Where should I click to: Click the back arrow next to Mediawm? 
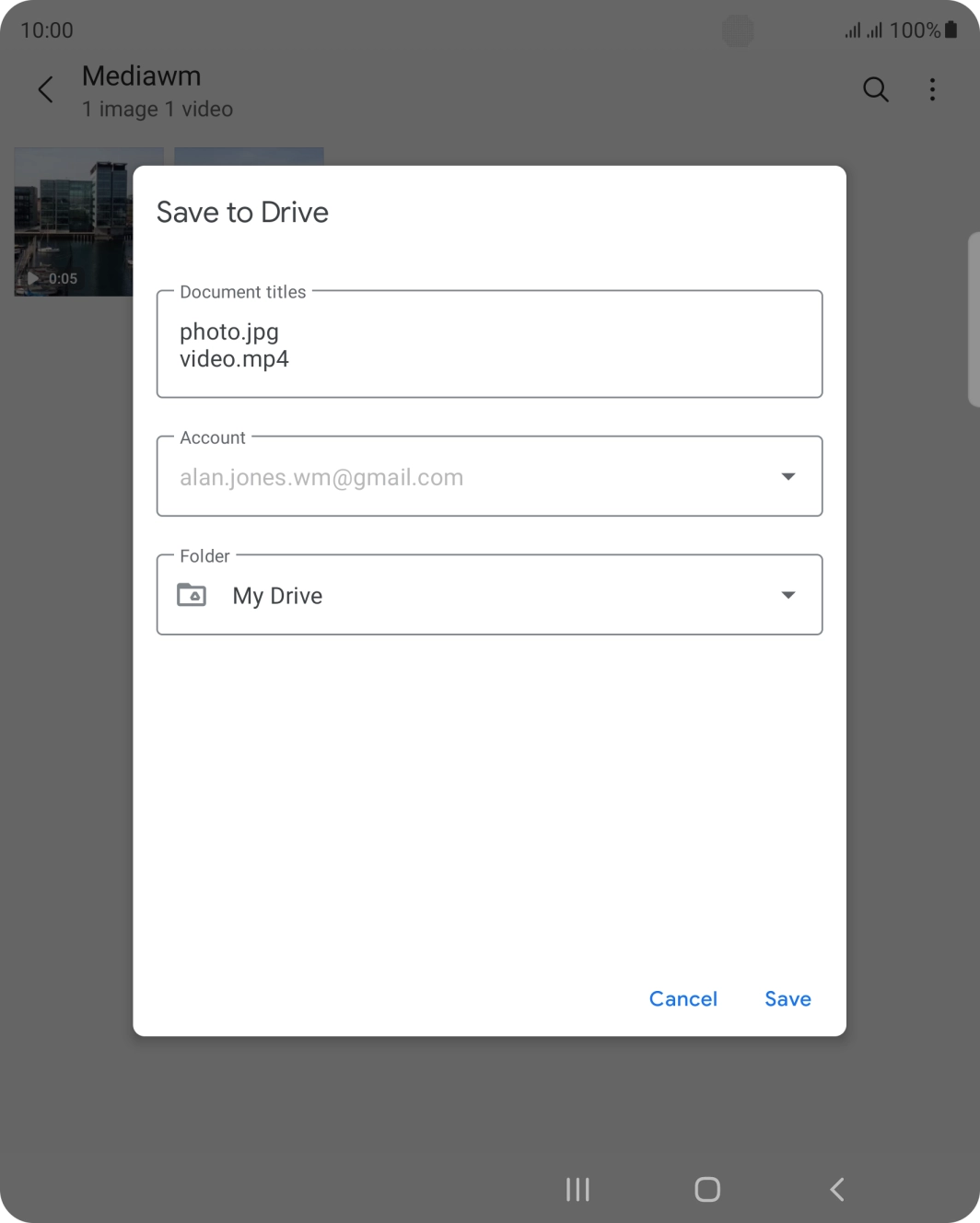[45, 89]
